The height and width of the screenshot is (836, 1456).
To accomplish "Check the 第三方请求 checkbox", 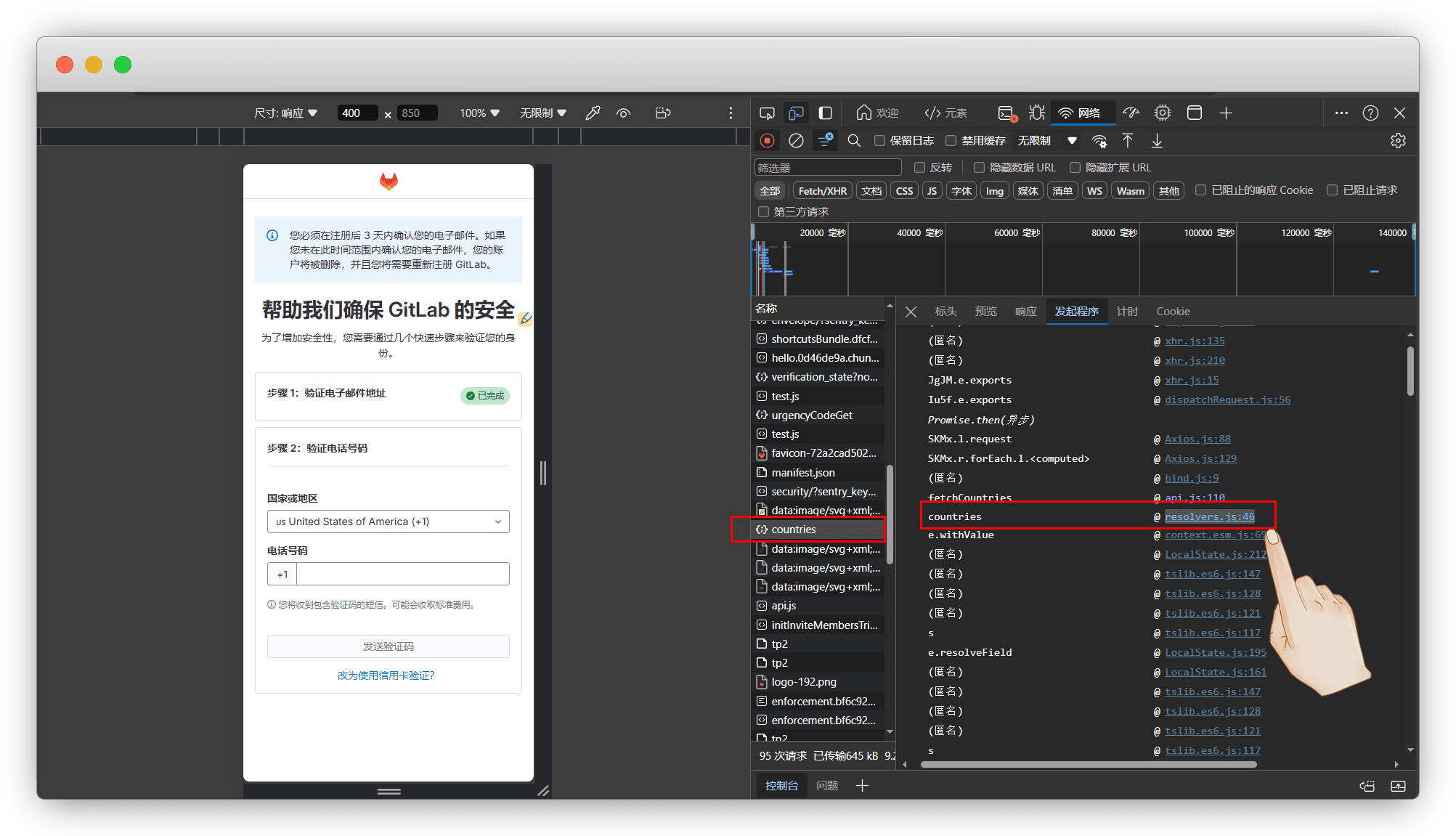I will click(x=763, y=212).
